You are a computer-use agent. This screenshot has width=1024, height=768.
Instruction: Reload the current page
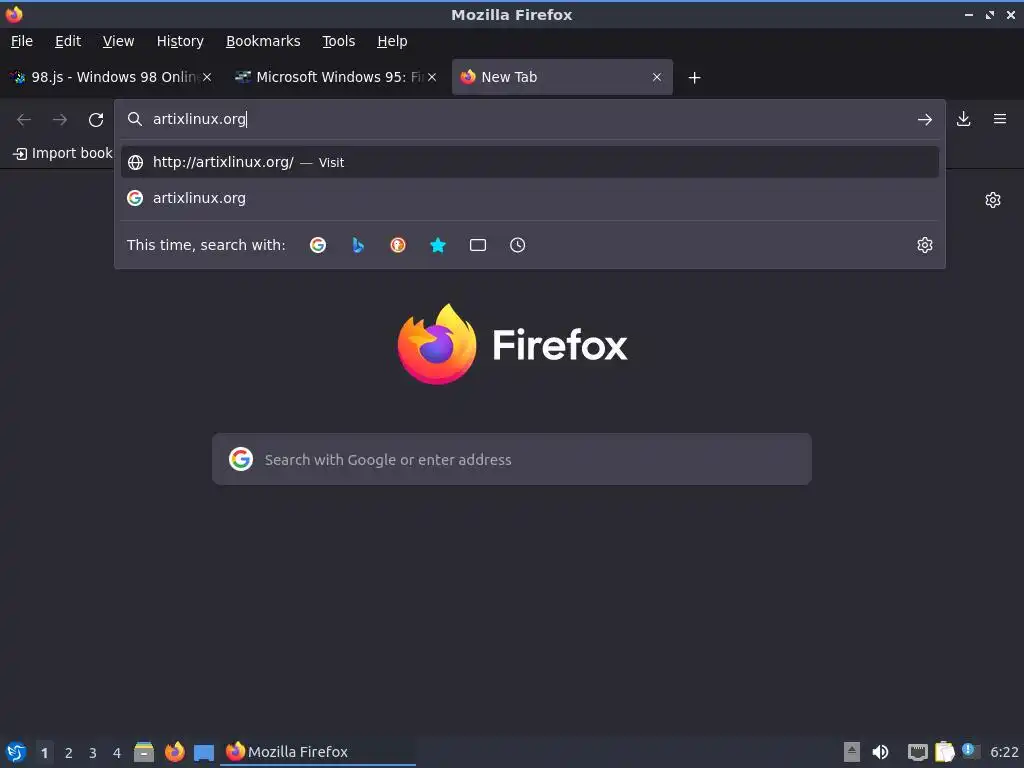pyautogui.click(x=96, y=120)
